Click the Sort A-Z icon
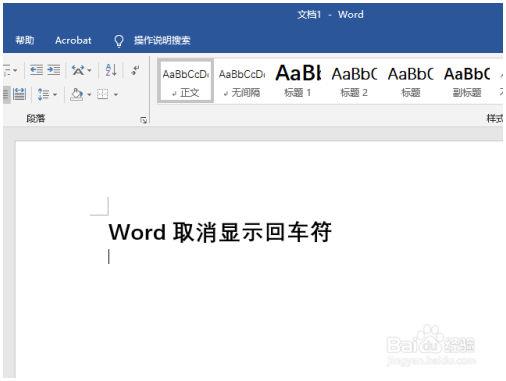This screenshot has height=381, width=506. [111, 70]
